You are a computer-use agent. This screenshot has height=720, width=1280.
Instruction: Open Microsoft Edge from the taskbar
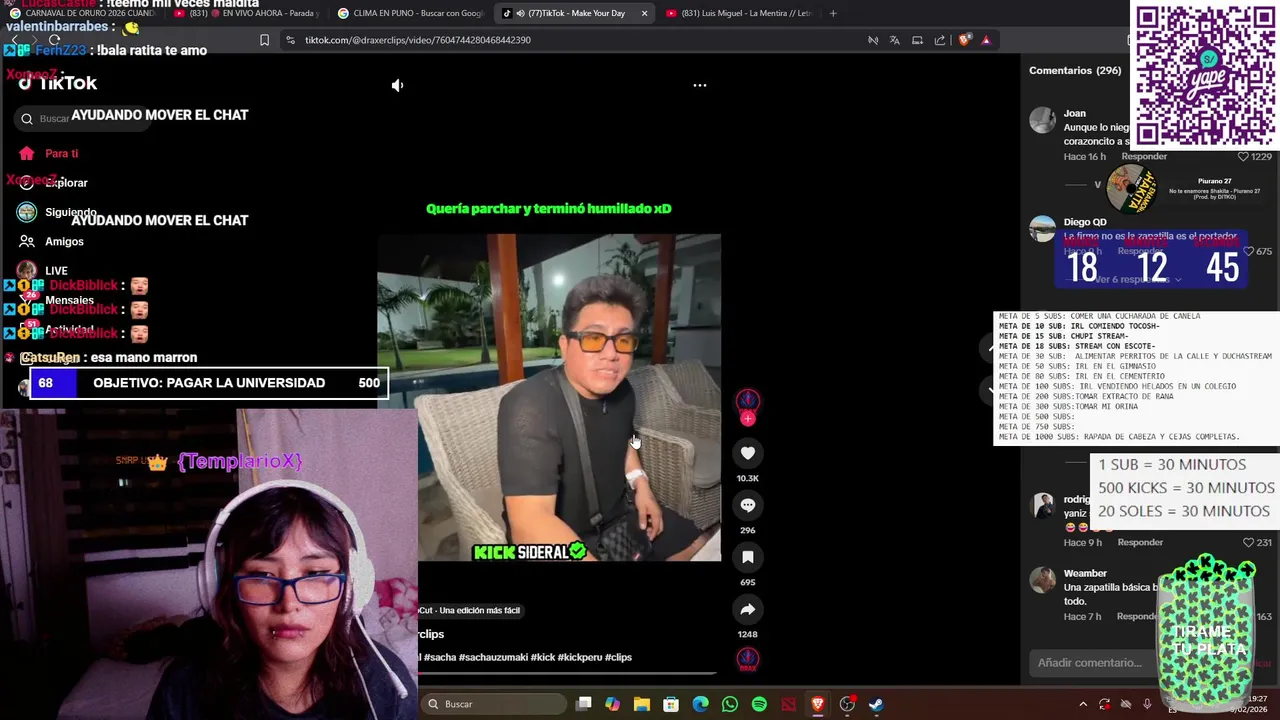click(701, 704)
